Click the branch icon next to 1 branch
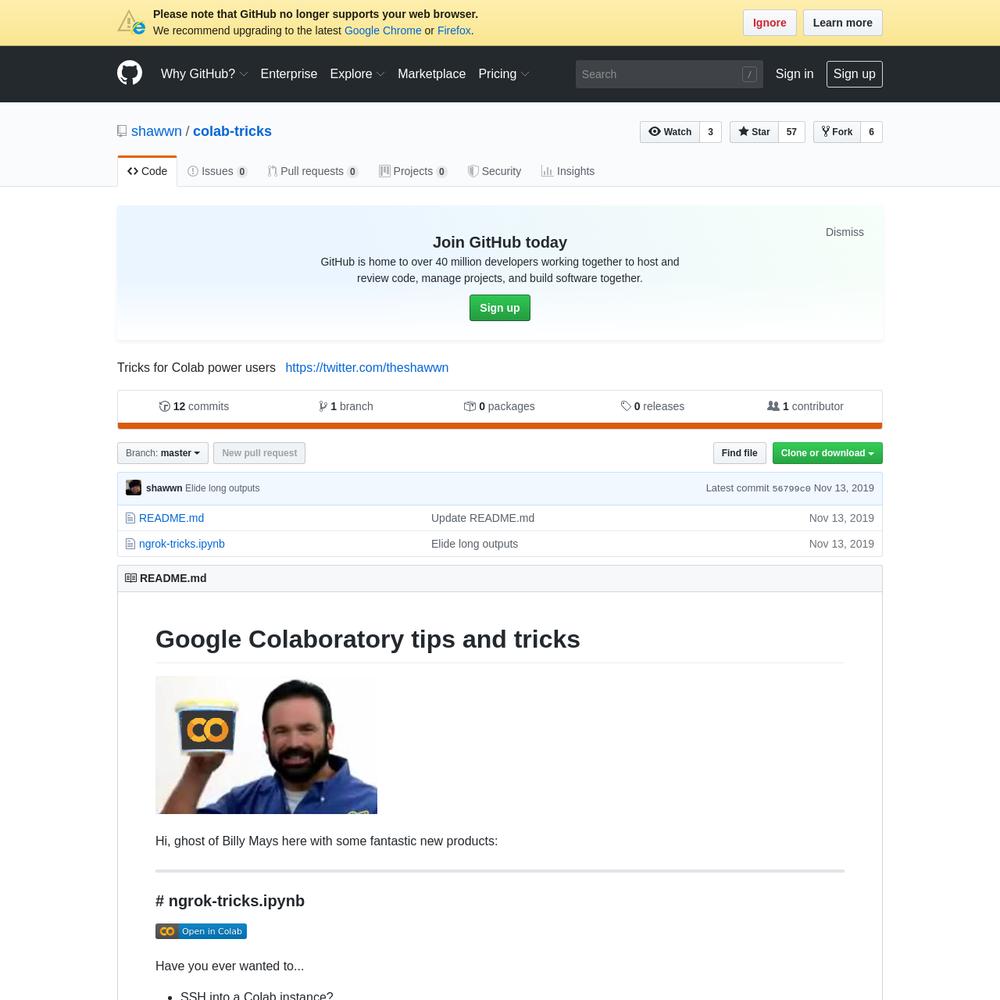The image size is (1000, 1000). (323, 406)
